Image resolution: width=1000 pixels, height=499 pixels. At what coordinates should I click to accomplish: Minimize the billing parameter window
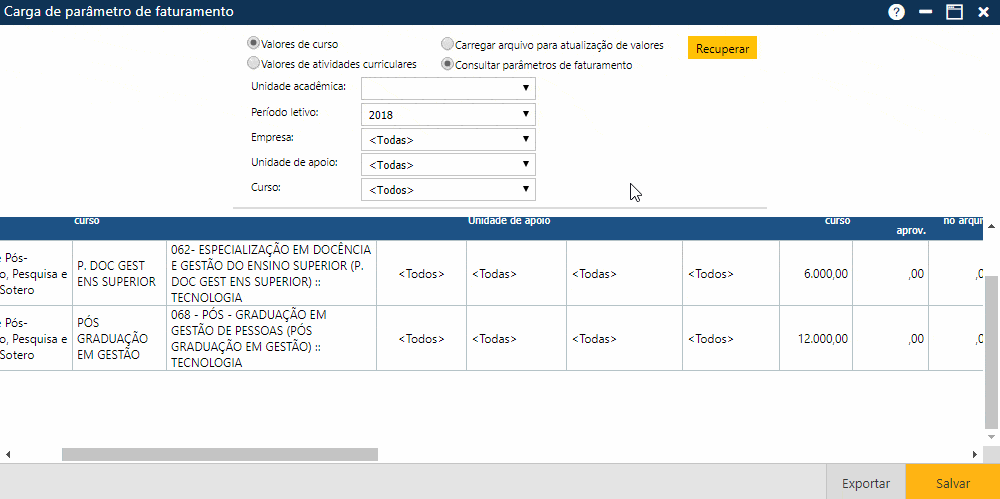[926, 12]
